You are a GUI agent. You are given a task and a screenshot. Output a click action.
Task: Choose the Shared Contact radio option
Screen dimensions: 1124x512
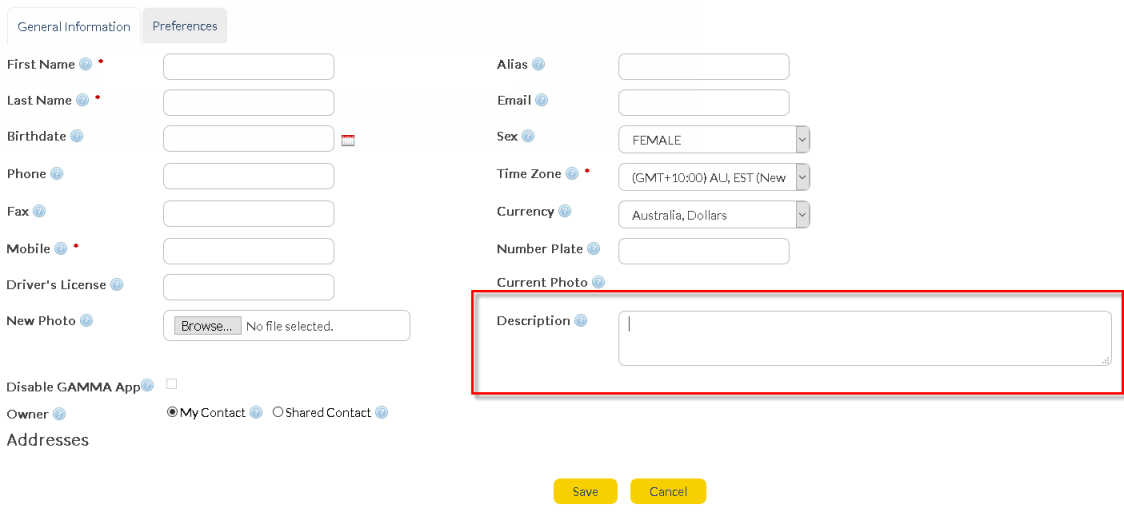pos(278,412)
